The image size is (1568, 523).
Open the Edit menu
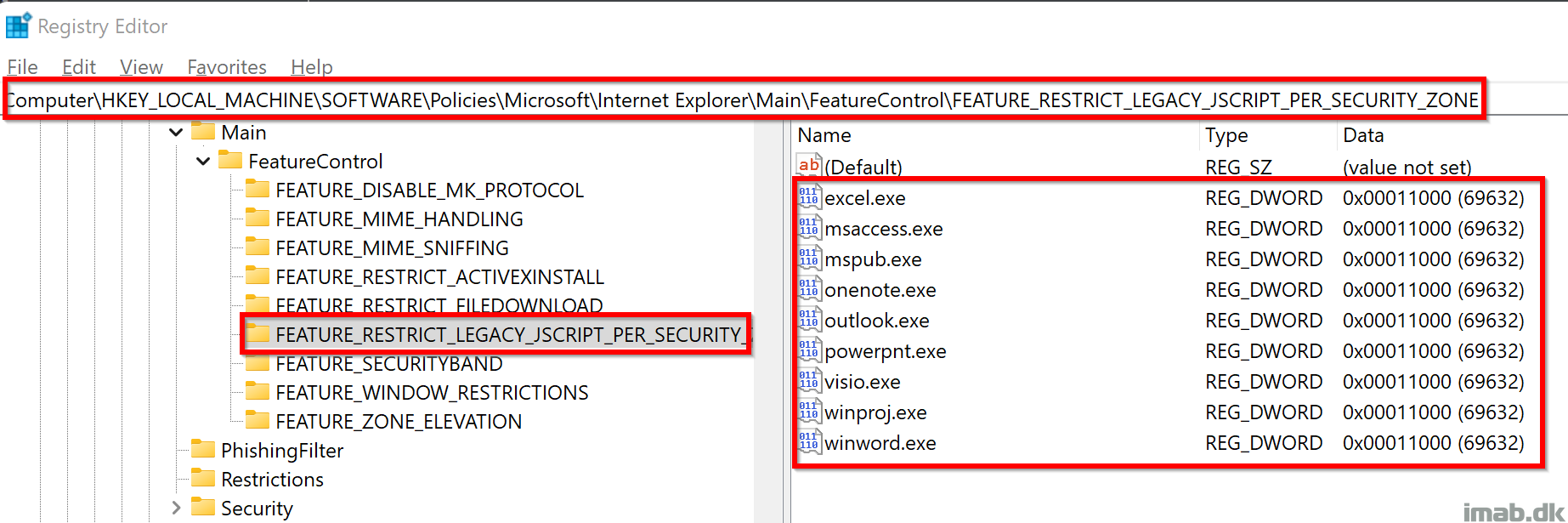(79, 67)
